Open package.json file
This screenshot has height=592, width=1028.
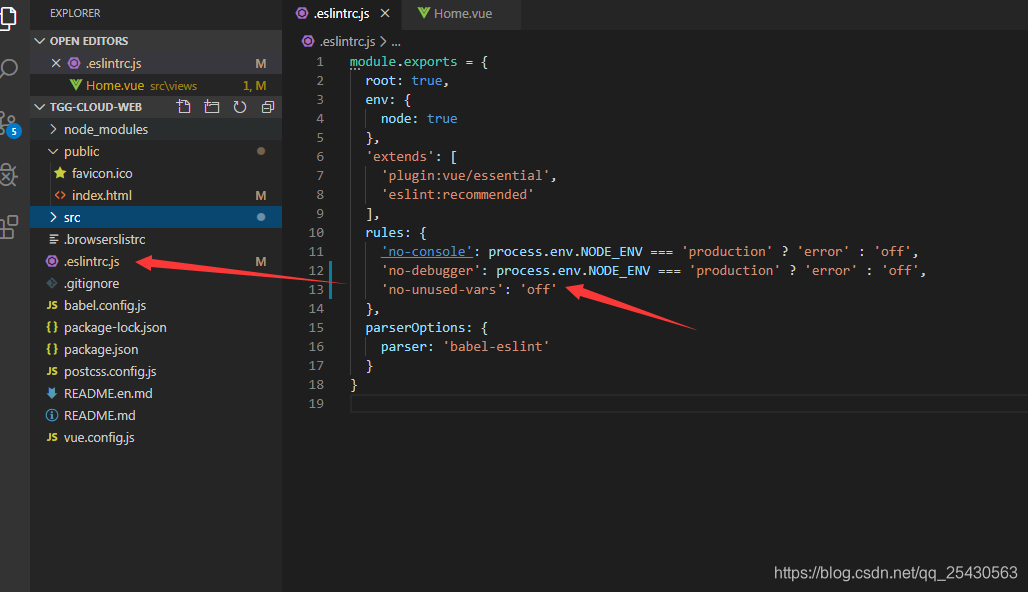(x=156, y=349)
